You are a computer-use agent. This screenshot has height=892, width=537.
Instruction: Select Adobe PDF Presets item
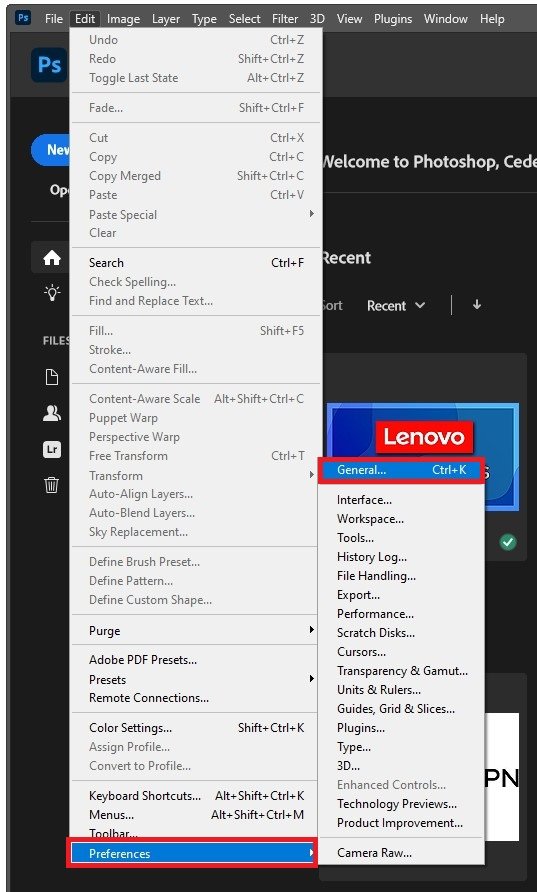(x=194, y=660)
